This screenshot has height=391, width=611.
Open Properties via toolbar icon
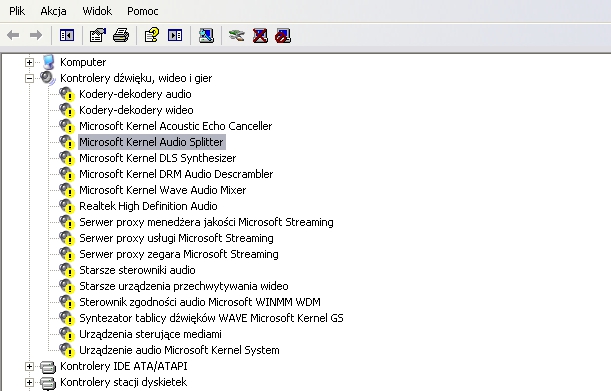tap(97, 35)
